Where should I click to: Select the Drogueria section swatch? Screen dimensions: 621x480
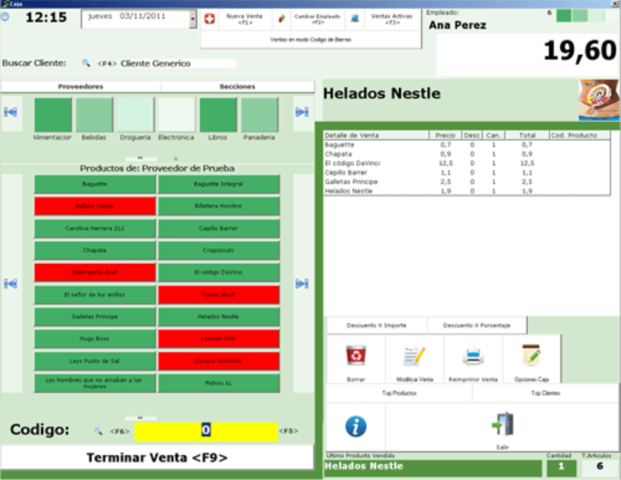(x=135, y=115)
